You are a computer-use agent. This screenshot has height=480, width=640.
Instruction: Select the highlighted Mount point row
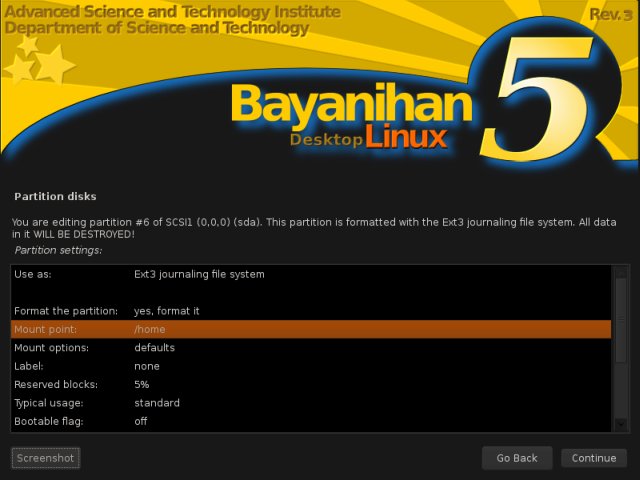coord(310,329)
